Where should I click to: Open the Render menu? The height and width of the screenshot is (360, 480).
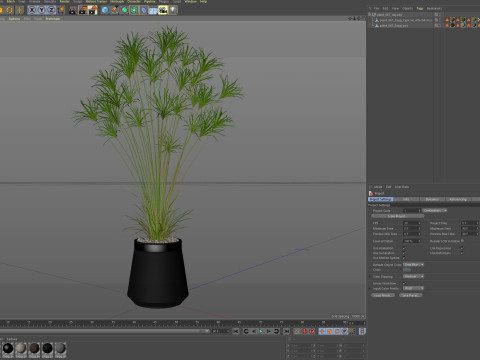65,2
